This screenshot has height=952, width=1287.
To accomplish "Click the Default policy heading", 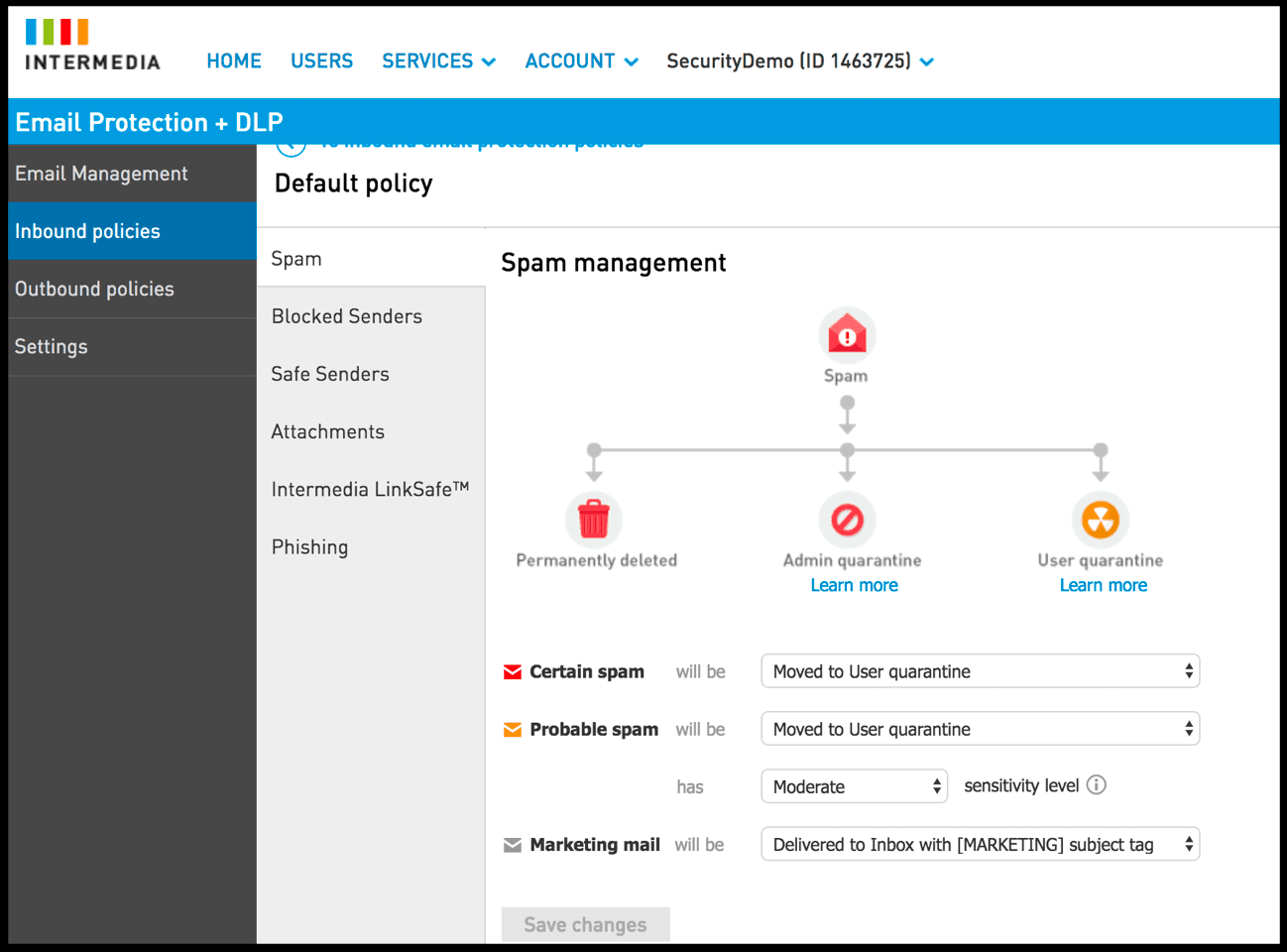I will tap(353, 183).
